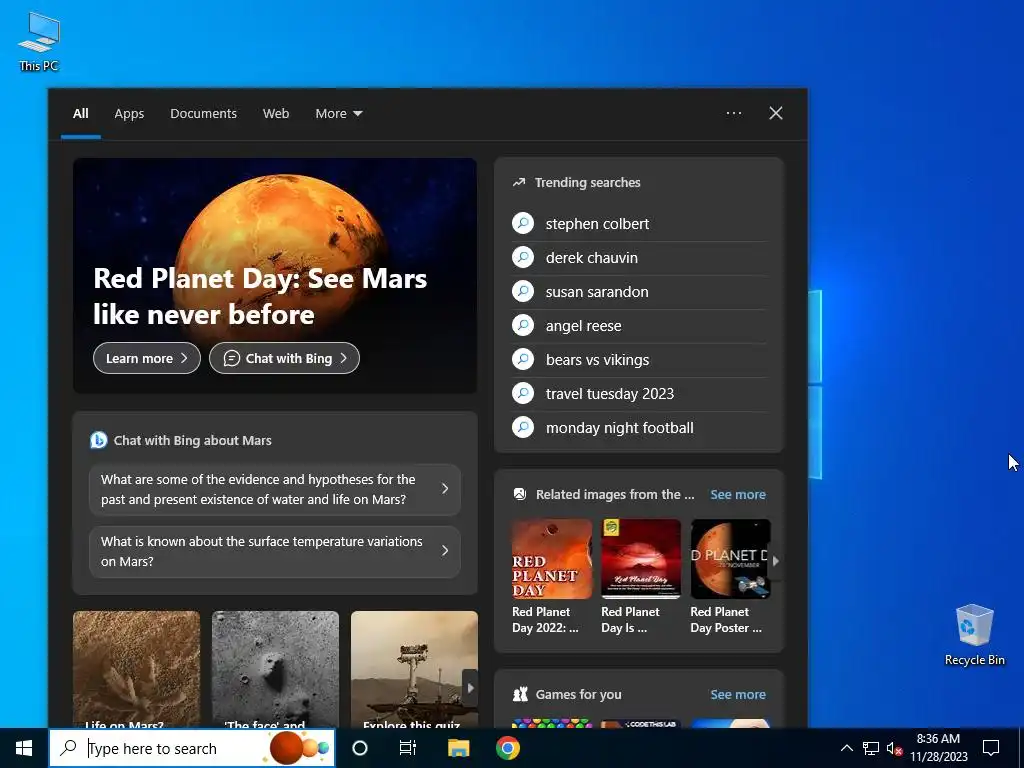Click See more for Related images
The image size is (1024, 768).
coord(738,494)
